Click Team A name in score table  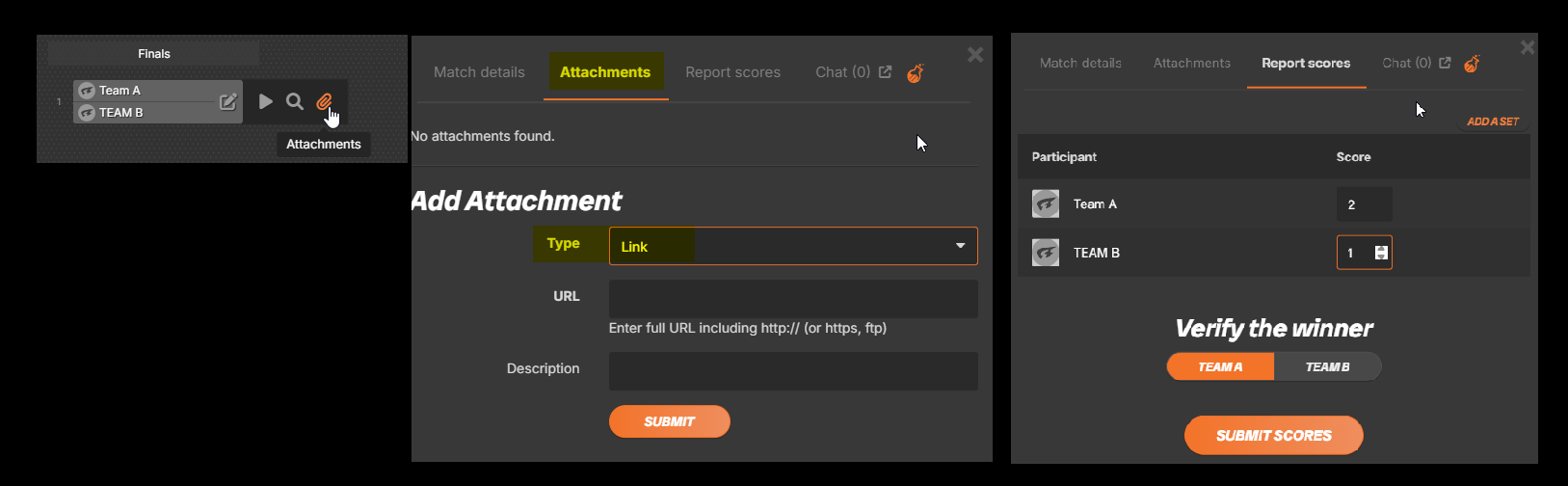[1095, 203]
